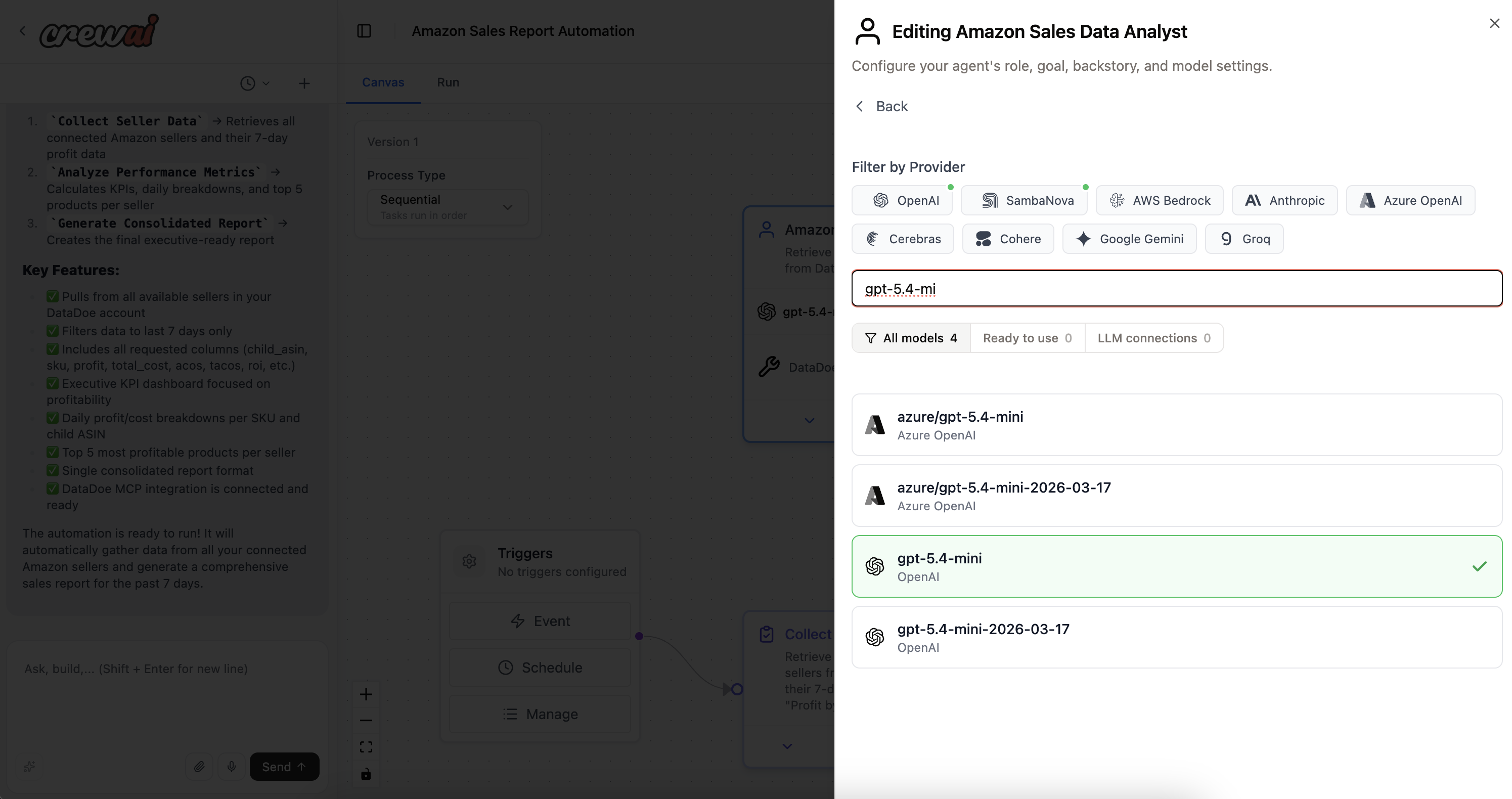
Task: Click the Event trigger output connector dot
Action: pyautogui.click(x=639, y=636)
